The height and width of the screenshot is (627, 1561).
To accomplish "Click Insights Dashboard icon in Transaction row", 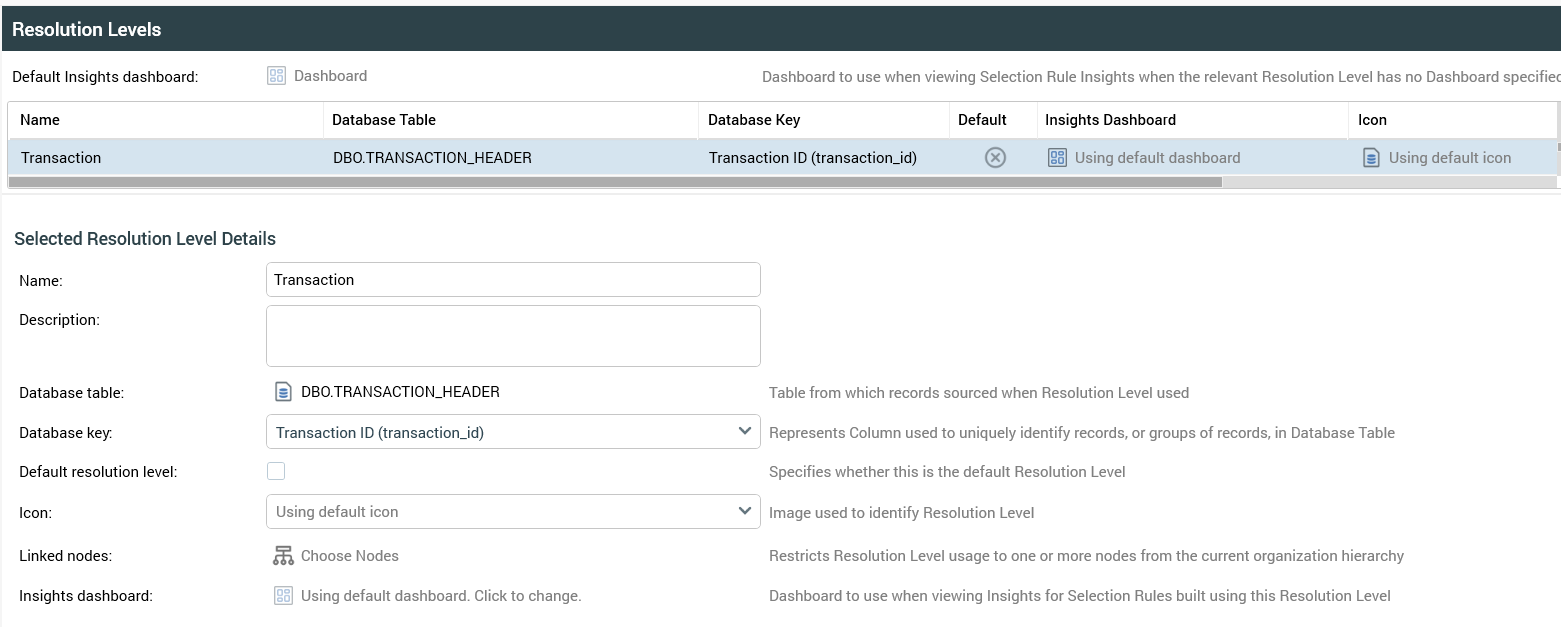I will [1057, 158].
